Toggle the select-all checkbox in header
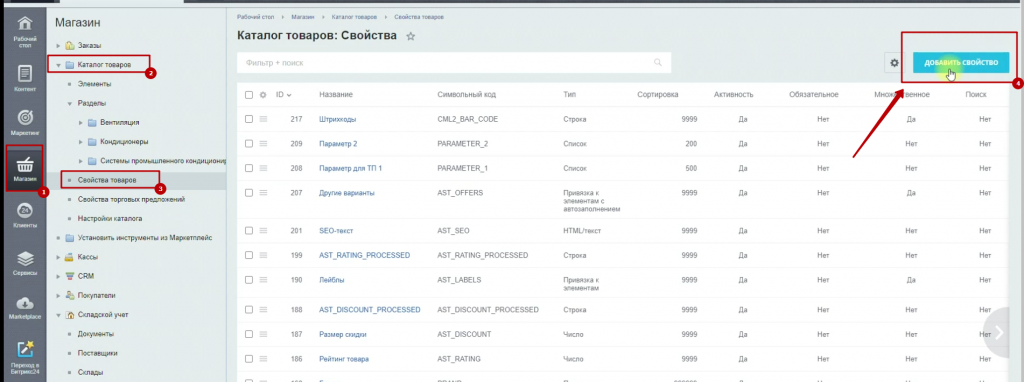The height and width of the screenshot is (382, 1024). point(249,95)
